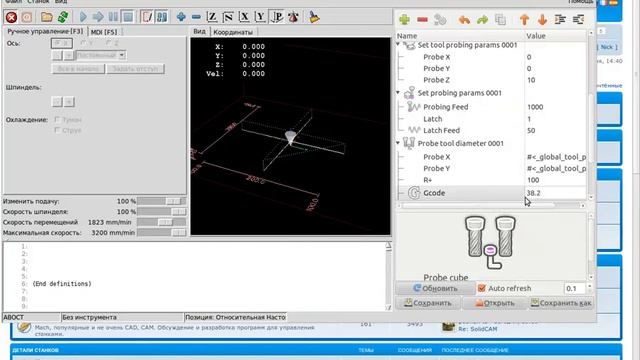Screen dimensions: 640x360
Task: Toggle optional pause icon
Action: (x=162, y=17)
